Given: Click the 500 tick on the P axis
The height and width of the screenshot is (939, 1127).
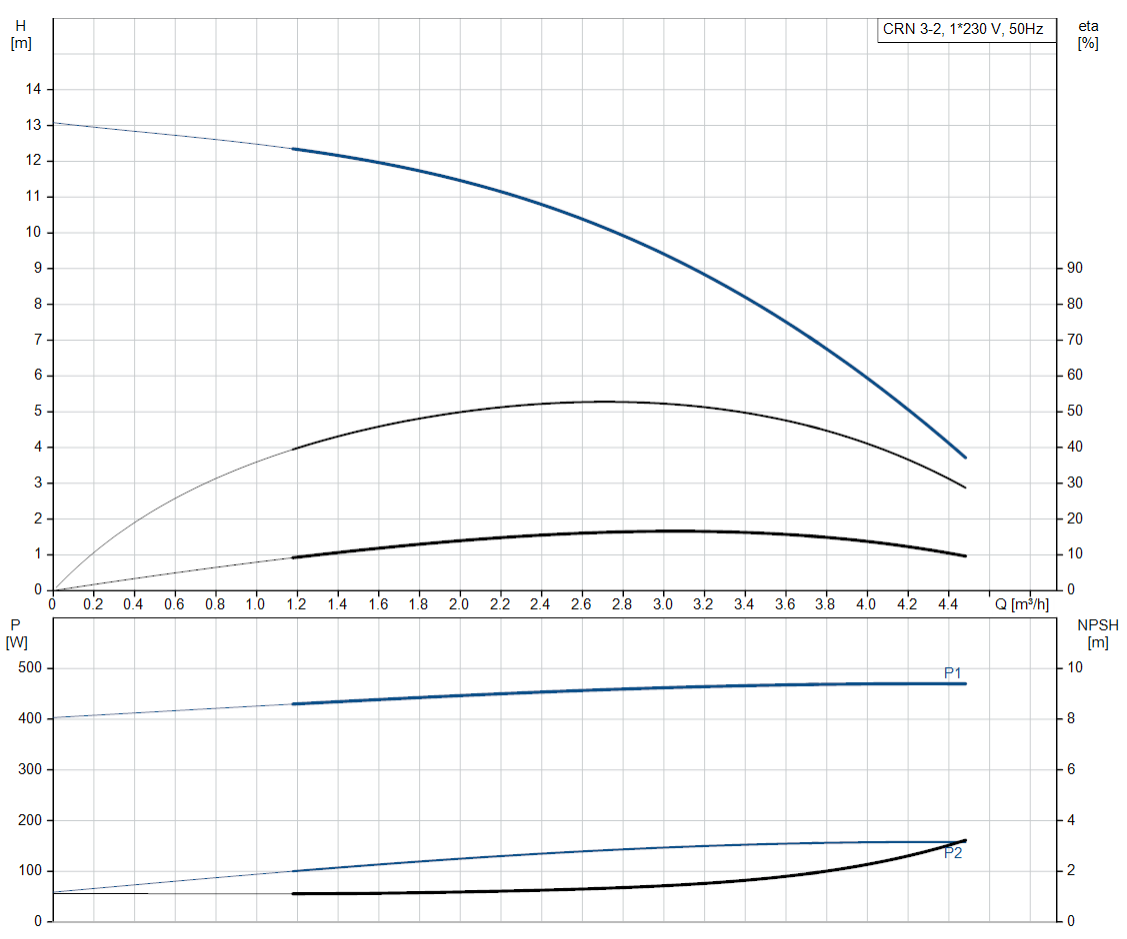Looking at the screenshot, I should point(29,668).
